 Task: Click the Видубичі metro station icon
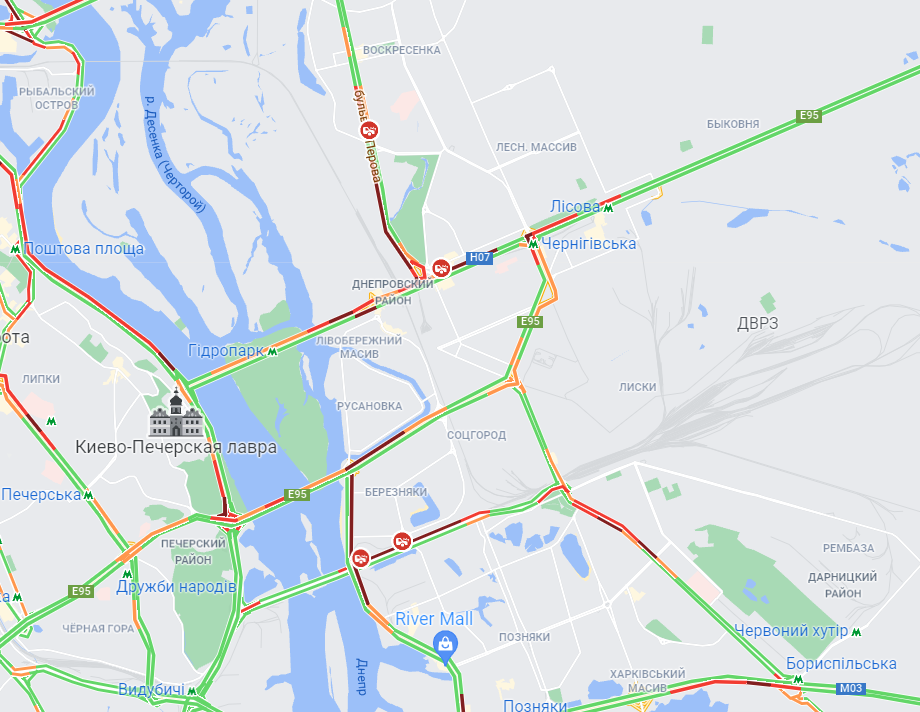[x=191, y=691]
